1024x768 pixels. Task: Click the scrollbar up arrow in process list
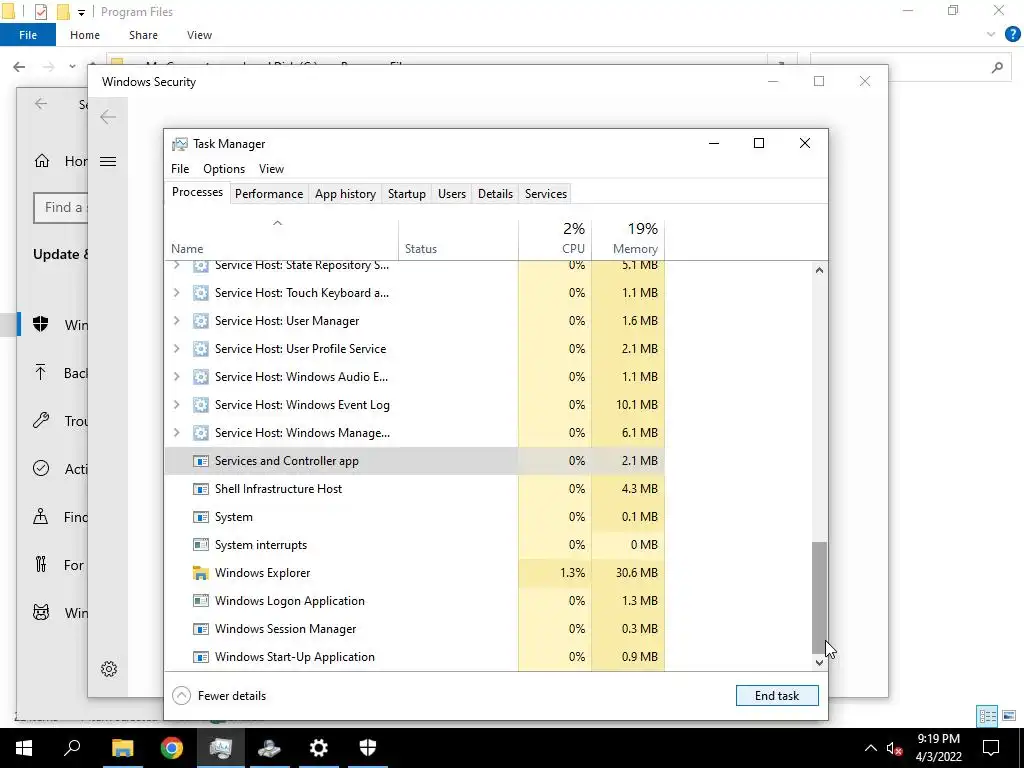click(819, 270)
